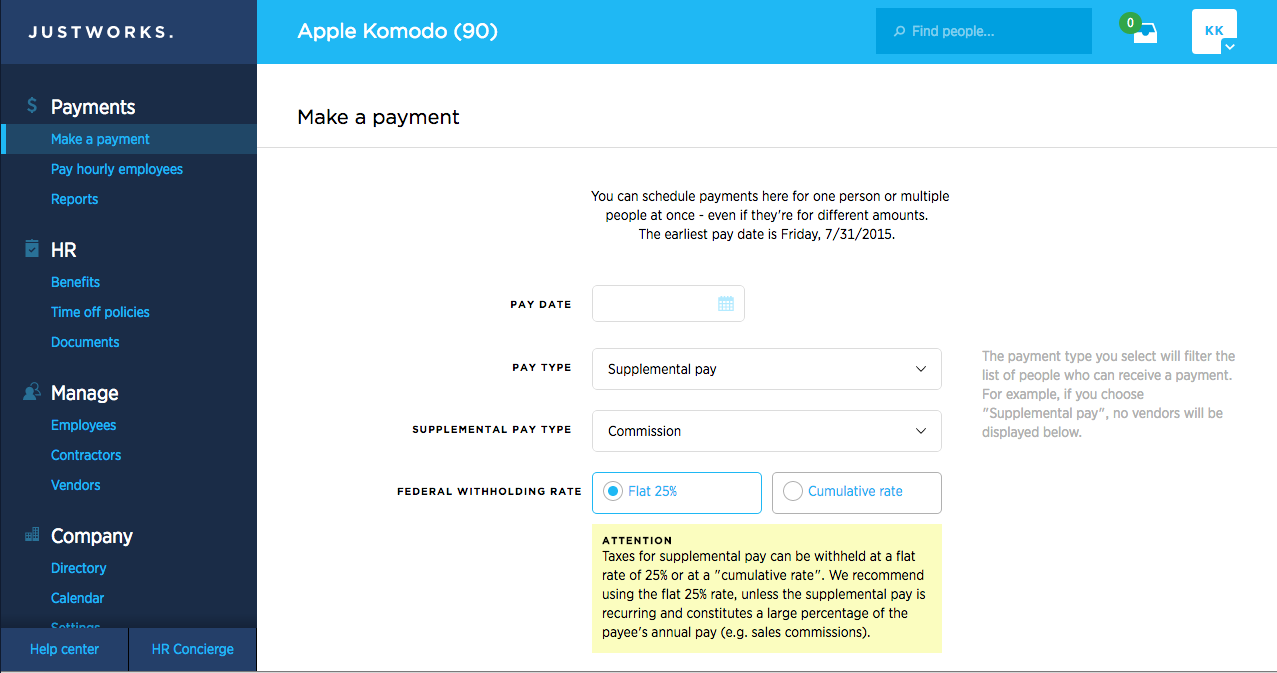This screenshot has width=1277, height=673.
Task: Open the KK user account menu
Action: (x=1214, y=32)
